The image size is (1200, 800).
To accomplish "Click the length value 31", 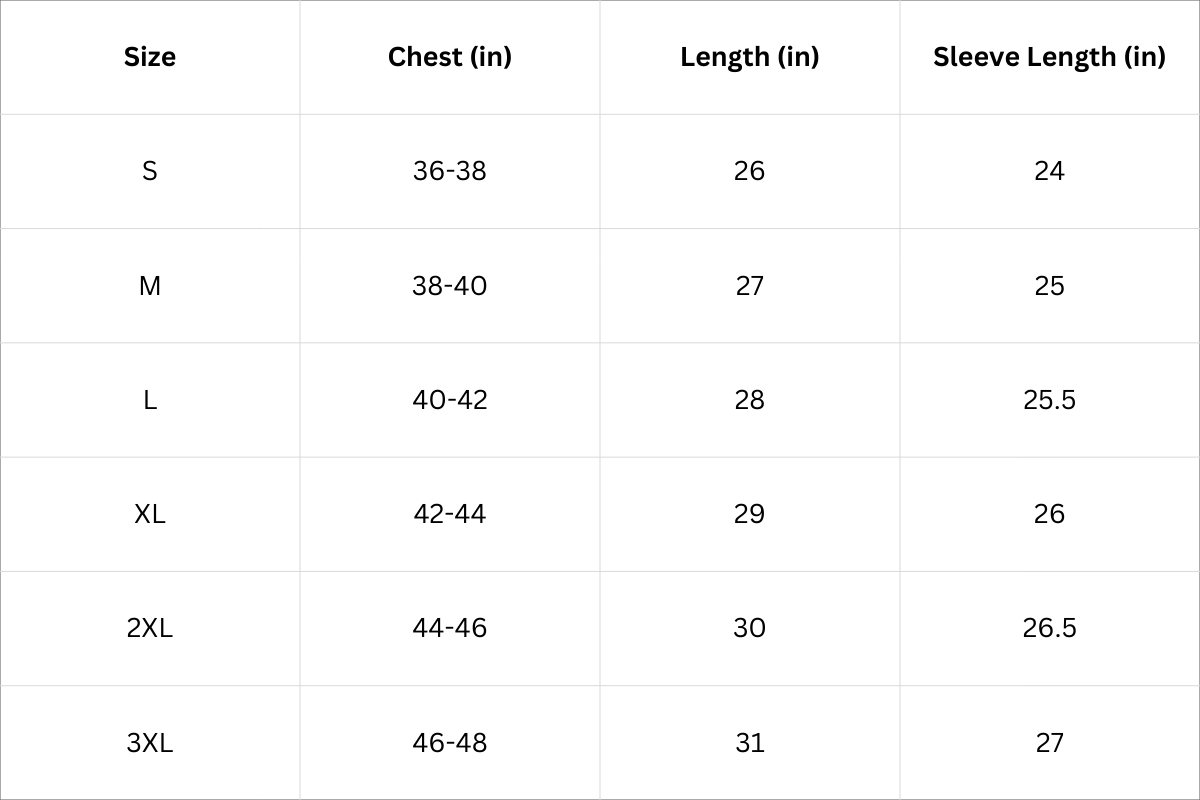I will pos(749,743).
